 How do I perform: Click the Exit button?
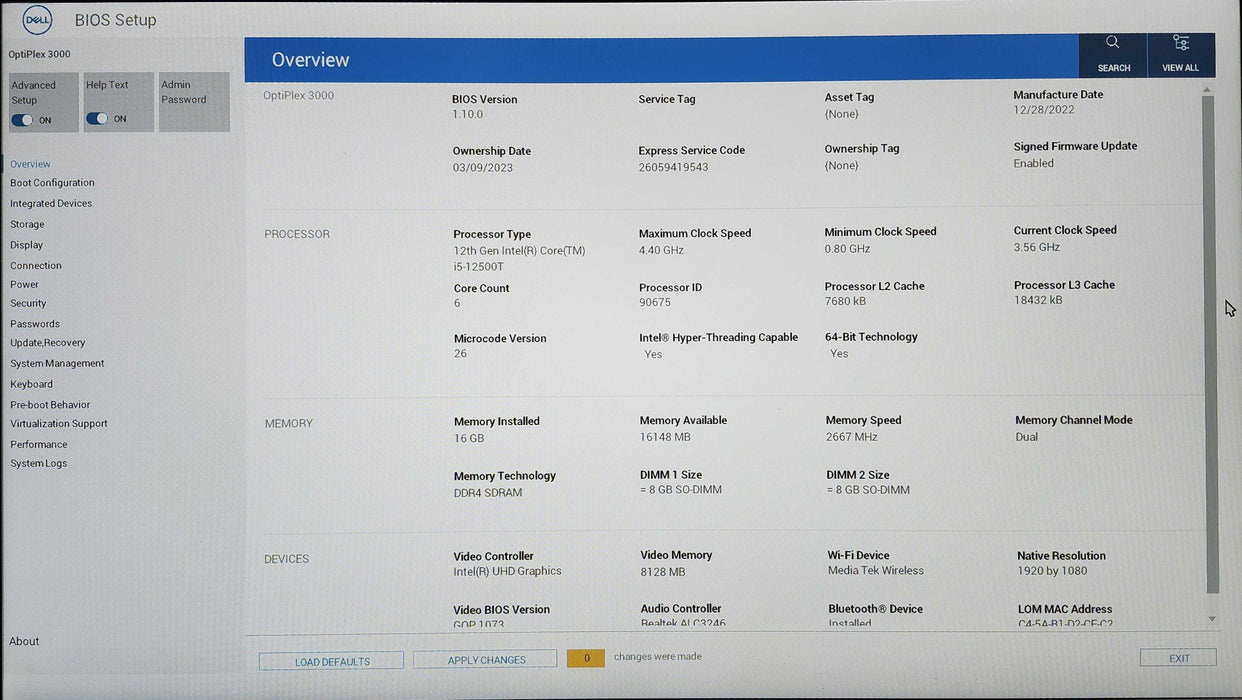point(1179,658)
